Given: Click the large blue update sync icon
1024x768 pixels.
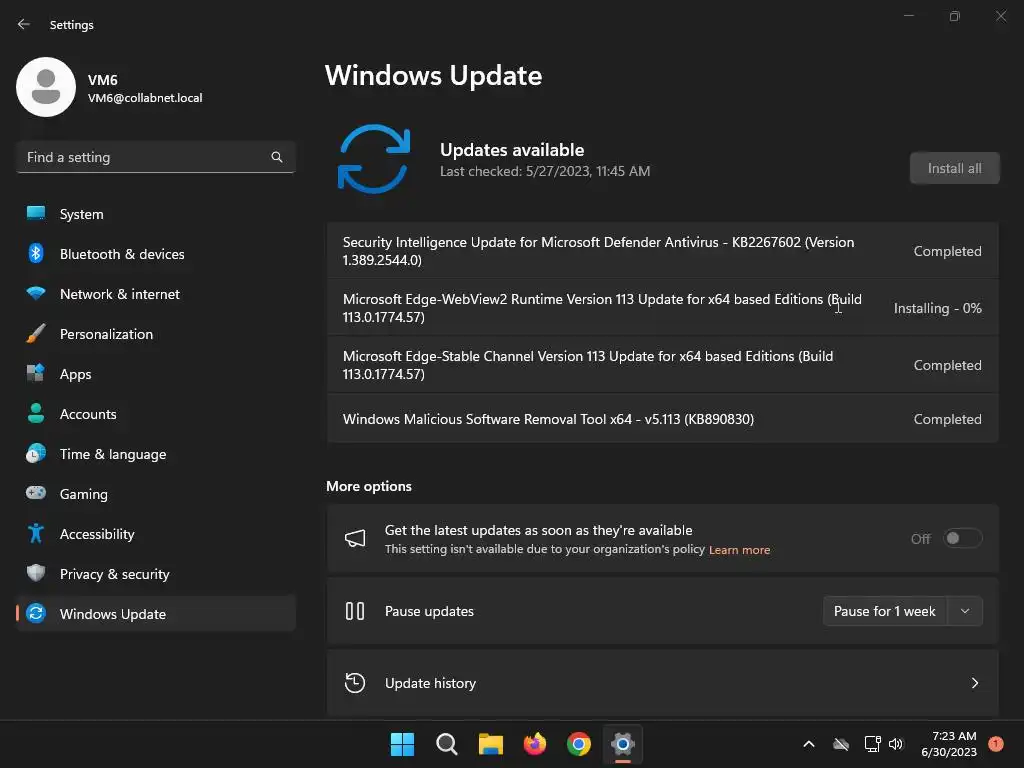Looking at the screenshot, I should click(374, 159).
